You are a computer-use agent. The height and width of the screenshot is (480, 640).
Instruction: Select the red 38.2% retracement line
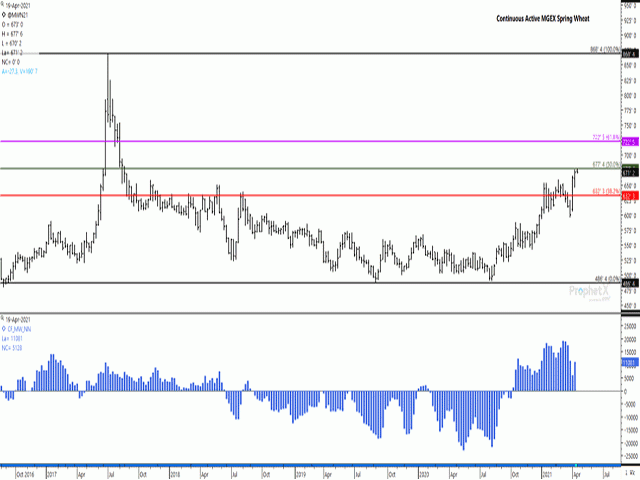300,196
